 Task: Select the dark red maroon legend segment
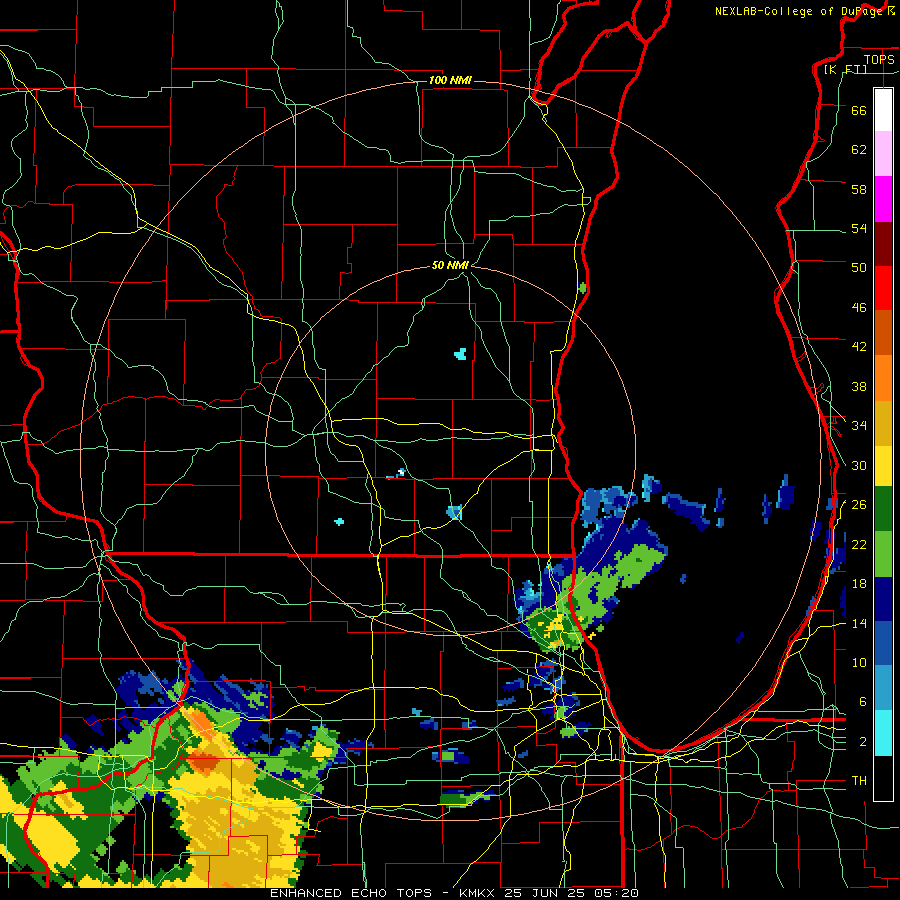(x=883, y=244)
